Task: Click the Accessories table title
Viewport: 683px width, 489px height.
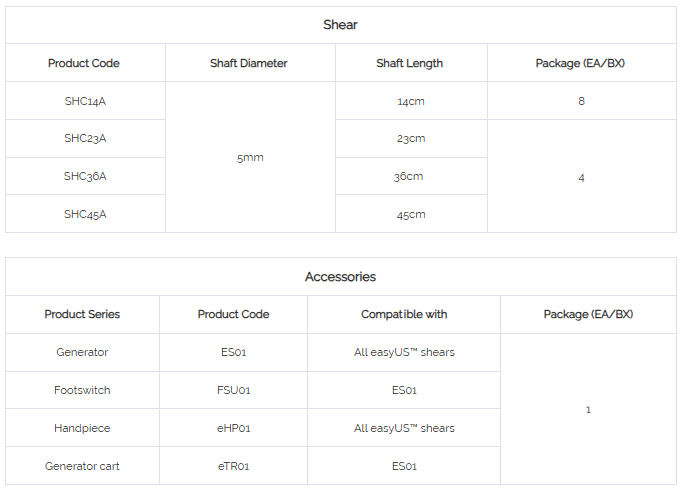Action: pyautogui.click(x=340, y=277)
